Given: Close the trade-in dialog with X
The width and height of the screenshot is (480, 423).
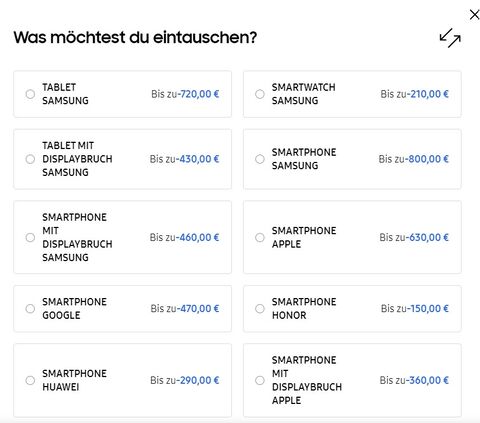Looking at the screenshot, I should [474, 15].
